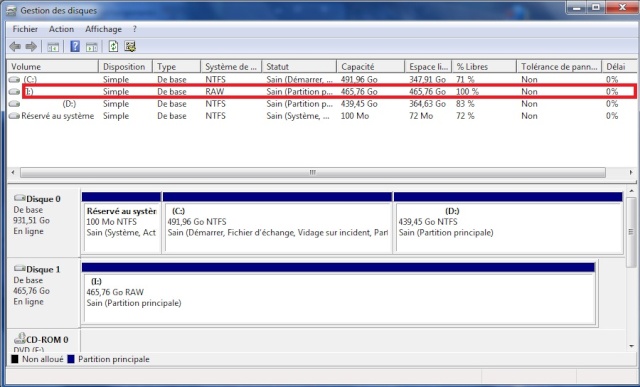Viewport: 640px width, 387px height.
Task: Click the Settings toolbar icon
Action: pos(130,46)
